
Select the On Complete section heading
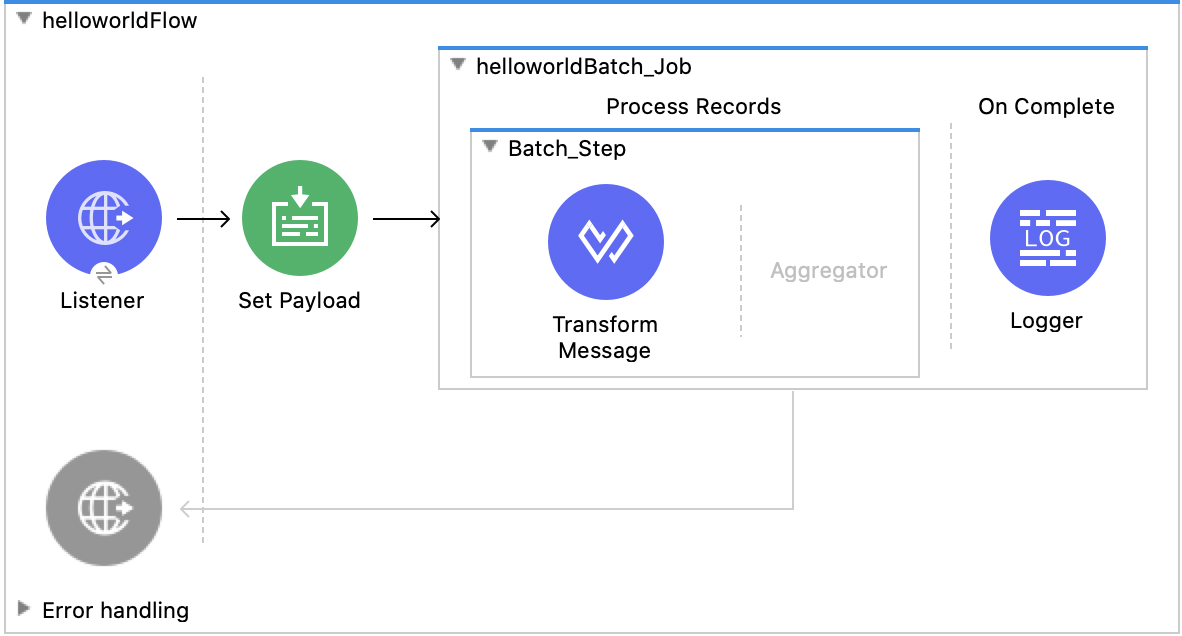(x=1046, y=107)
